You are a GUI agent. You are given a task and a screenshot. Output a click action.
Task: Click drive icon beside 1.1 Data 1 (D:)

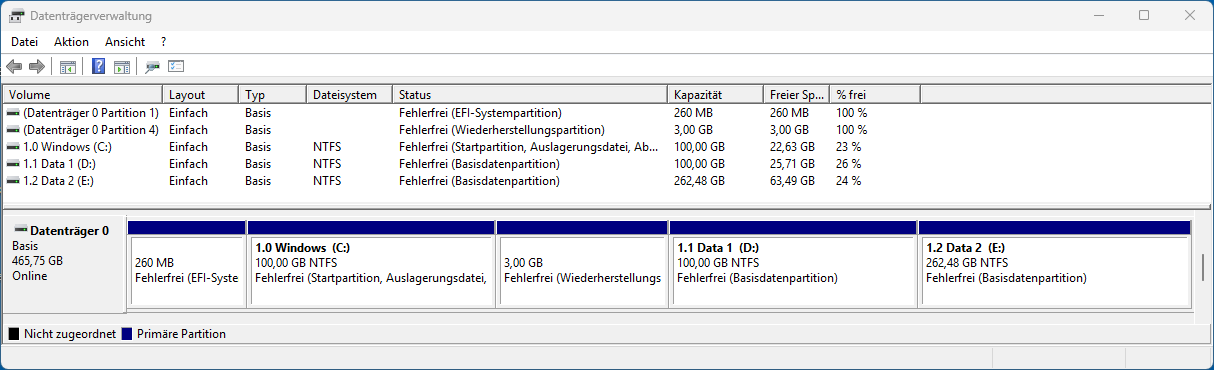point(13,164)
